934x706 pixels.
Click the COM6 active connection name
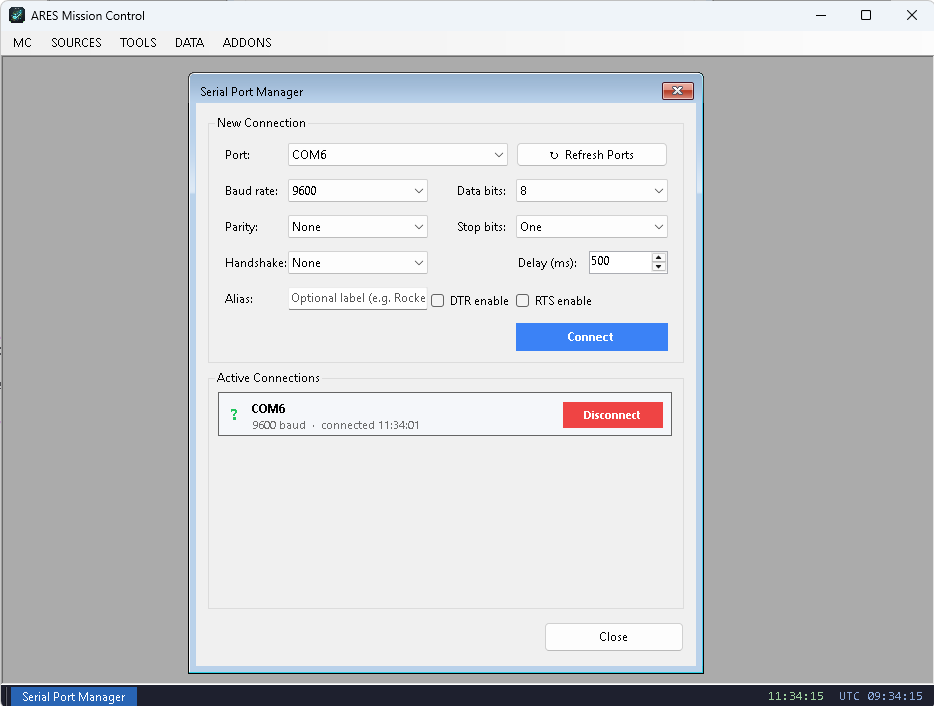point(268,409)
